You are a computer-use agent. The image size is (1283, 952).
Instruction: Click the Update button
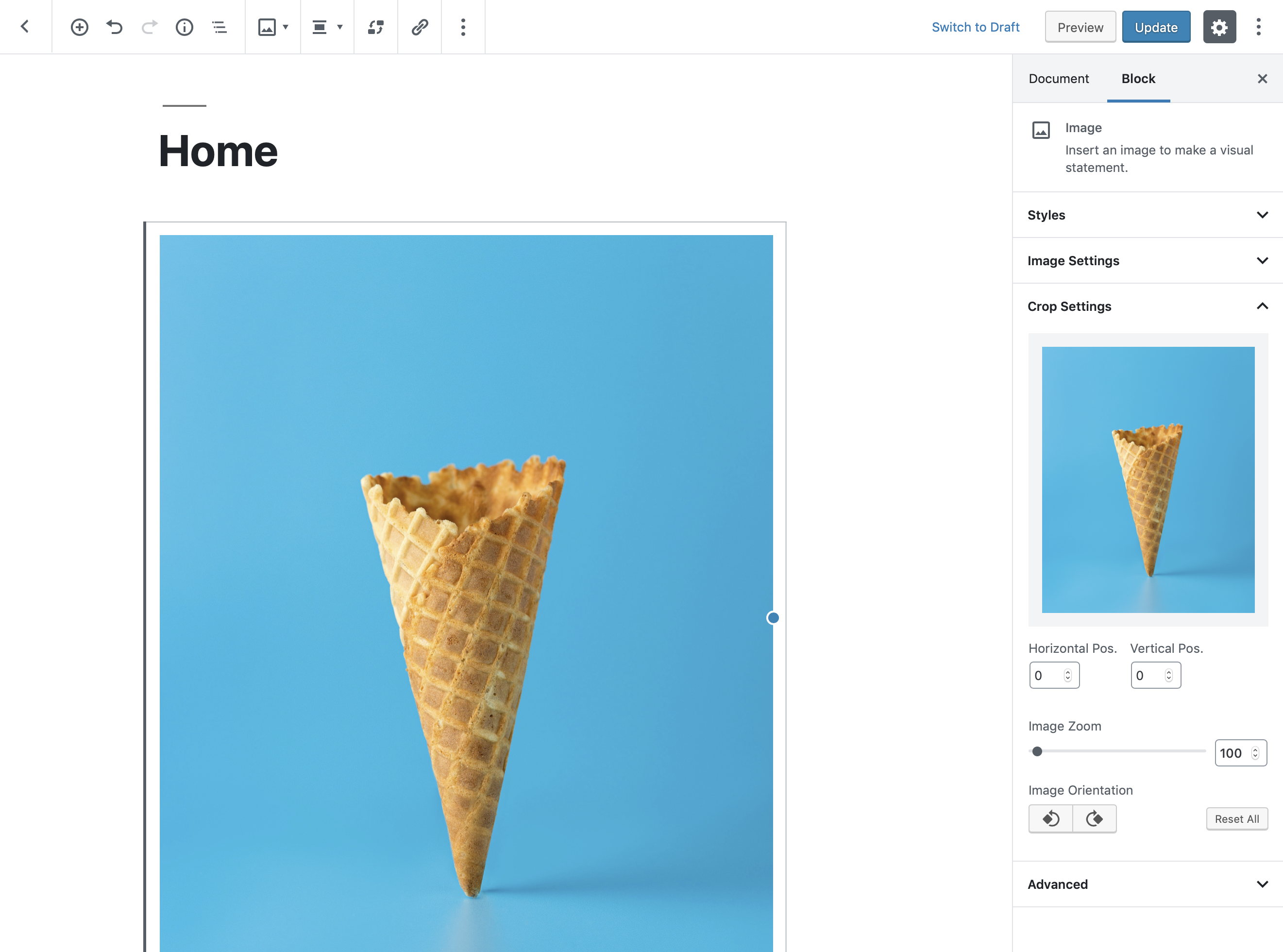click(1156, 27)
